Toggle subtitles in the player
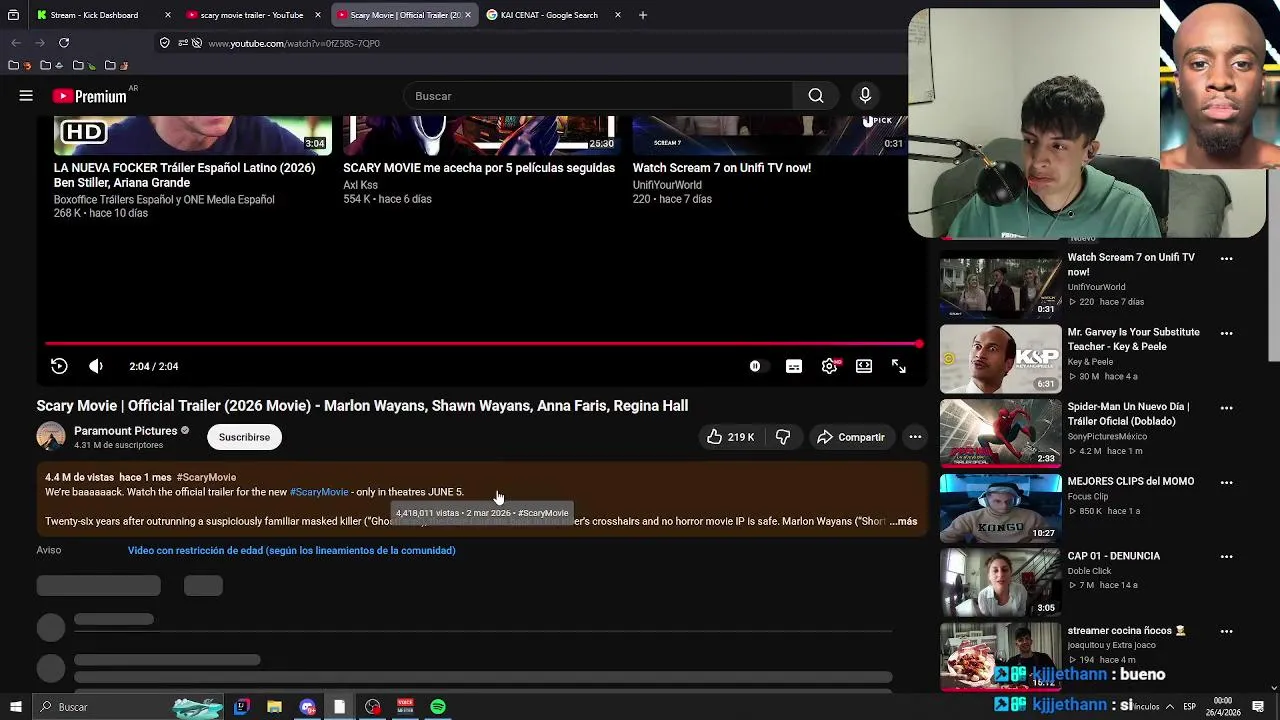The image size is (1280, 720). click(794, 366)
